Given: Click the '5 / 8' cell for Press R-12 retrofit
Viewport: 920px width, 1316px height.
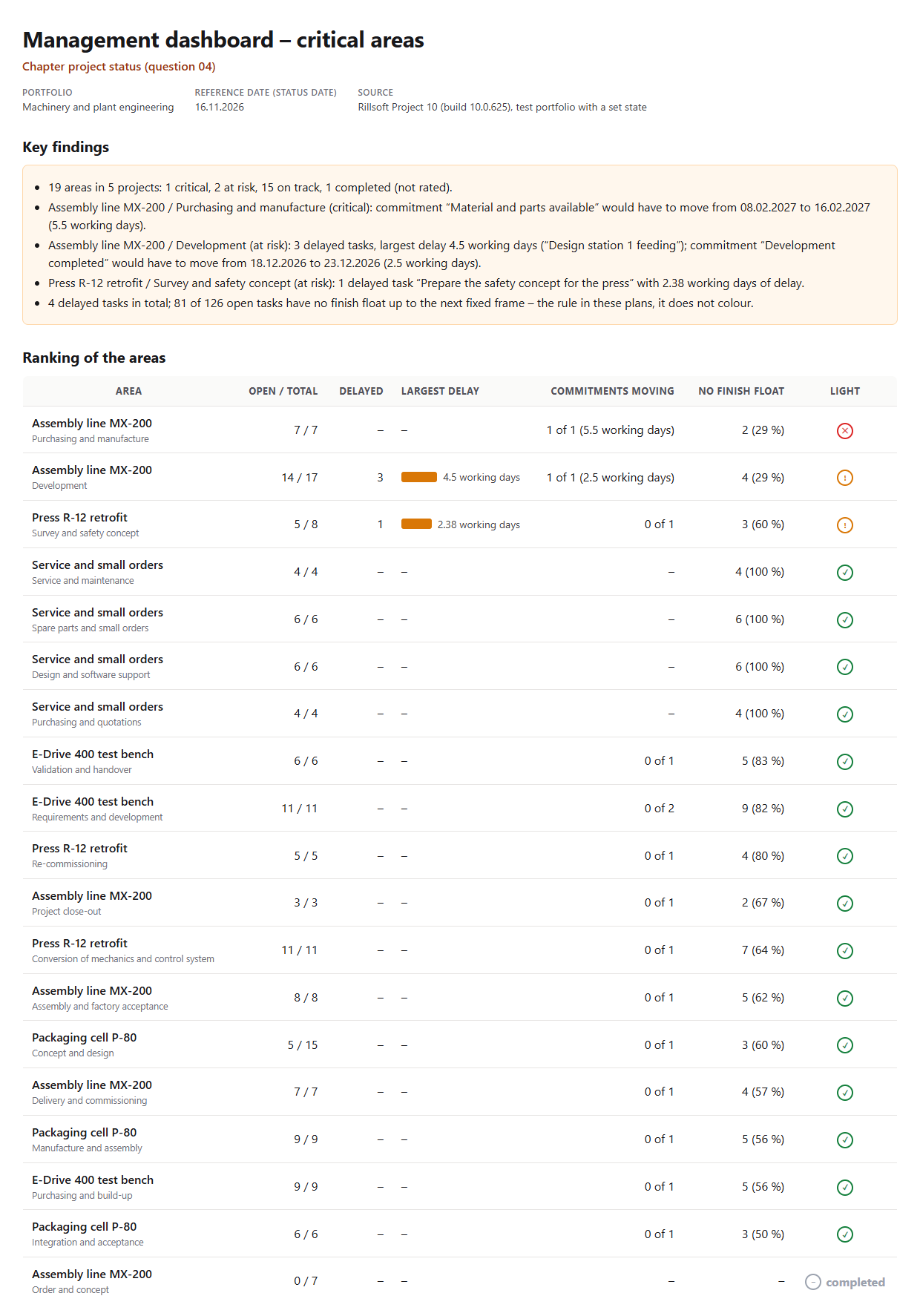Looking at the screenshot, I should tap(306, 524).
